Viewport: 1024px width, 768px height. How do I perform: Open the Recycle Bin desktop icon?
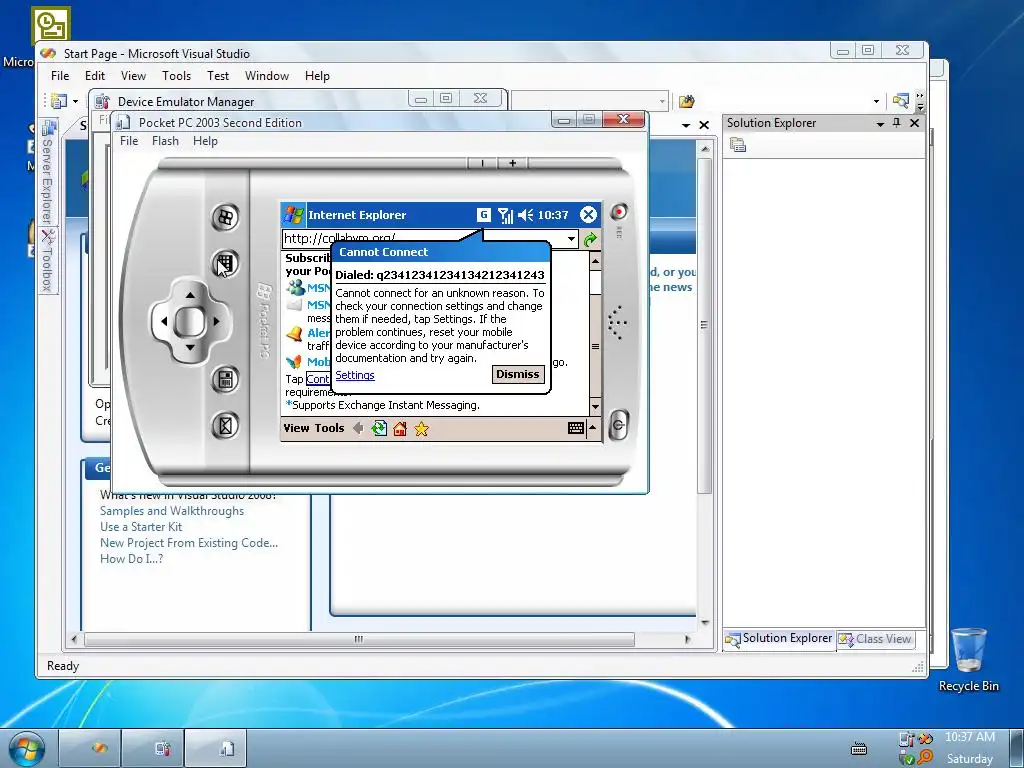tap(968, 658)
